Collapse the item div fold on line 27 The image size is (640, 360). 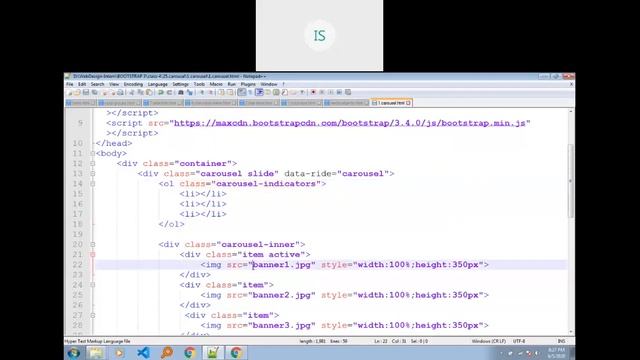pyautogui.click(x=93, y=316)
